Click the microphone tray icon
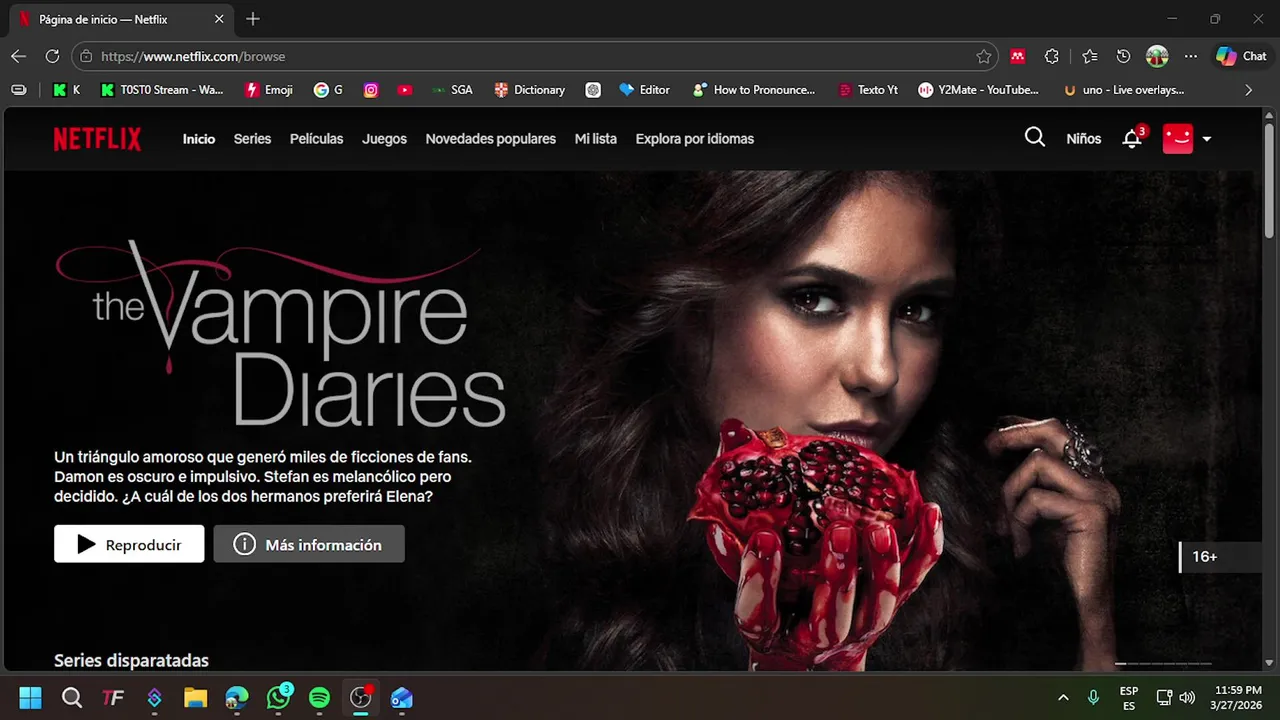 click(x=1093, y=698)
